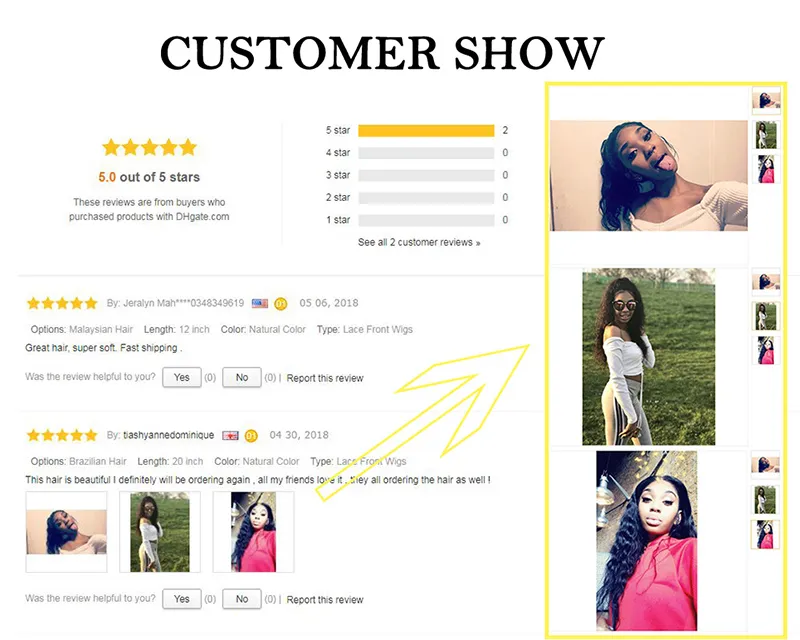Open the grass field review photo thumbnail
This screenshot has height=640, width=800.
coord(160,532)
